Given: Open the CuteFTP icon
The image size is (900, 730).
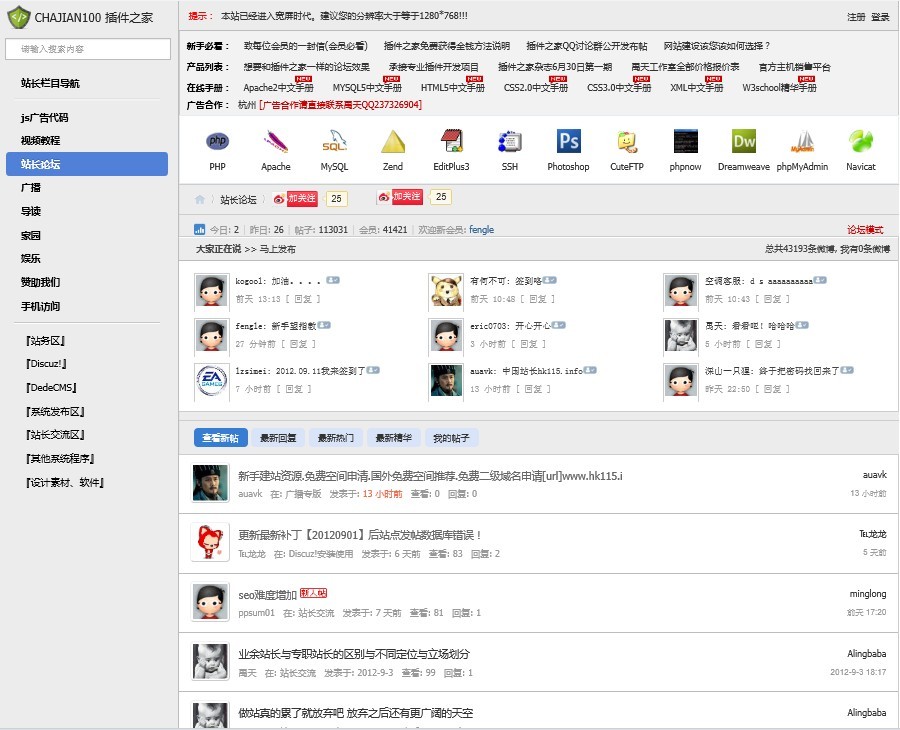Looking at the screenshot, I should [627, 142].
